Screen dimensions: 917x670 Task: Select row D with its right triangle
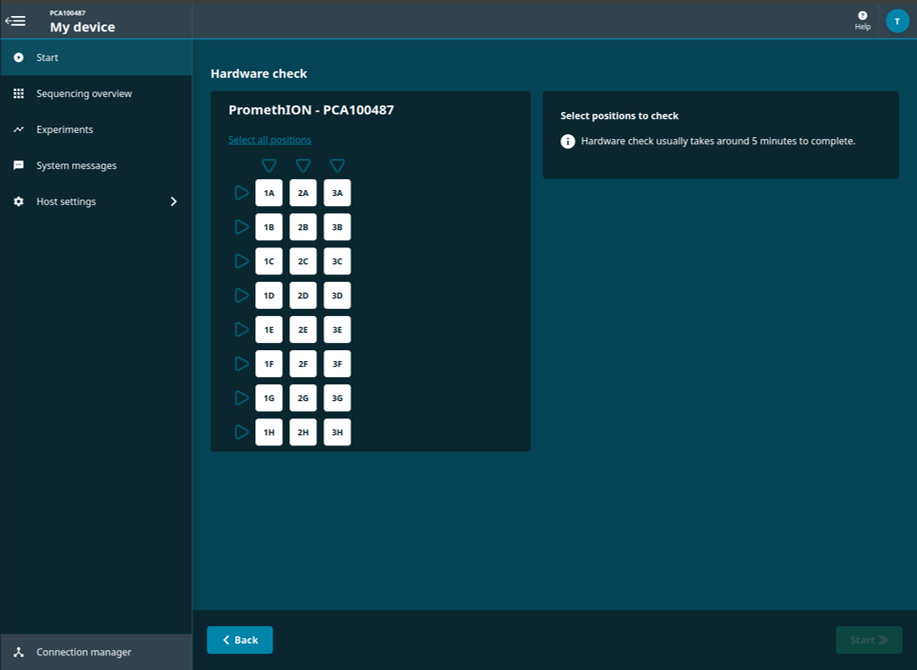tap(242, 295)
